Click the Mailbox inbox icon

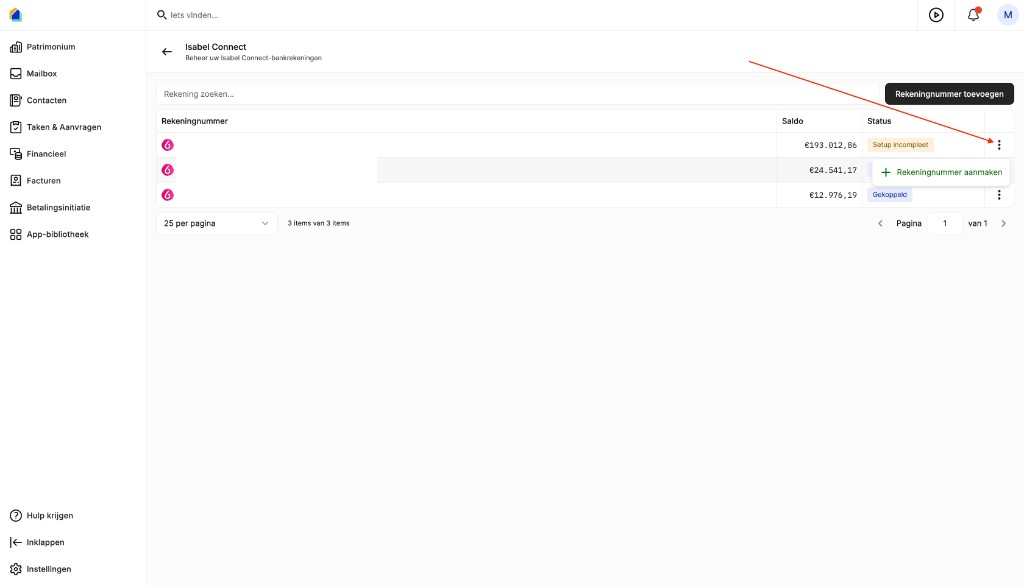(x=16, y=74)
